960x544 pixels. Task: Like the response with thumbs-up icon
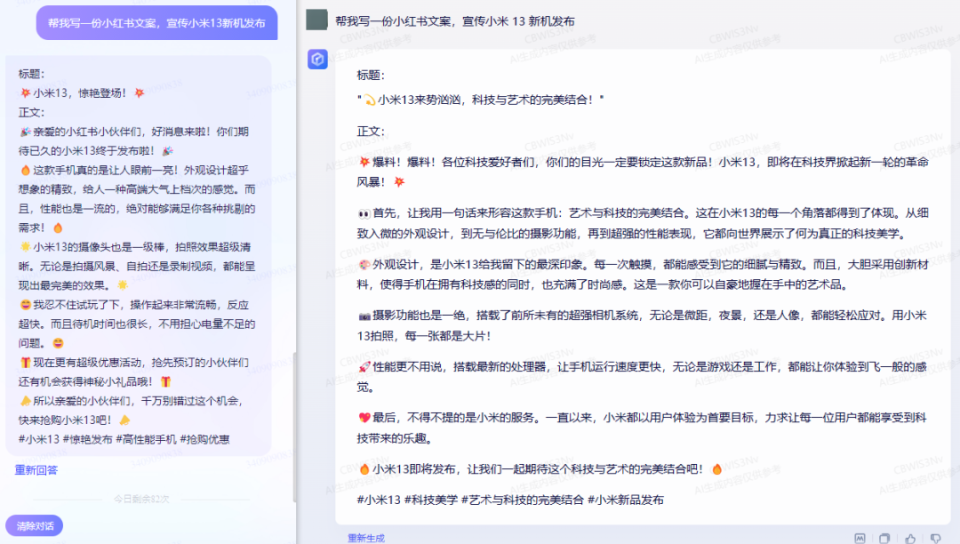pyautogui.click(x=910, y=538)
